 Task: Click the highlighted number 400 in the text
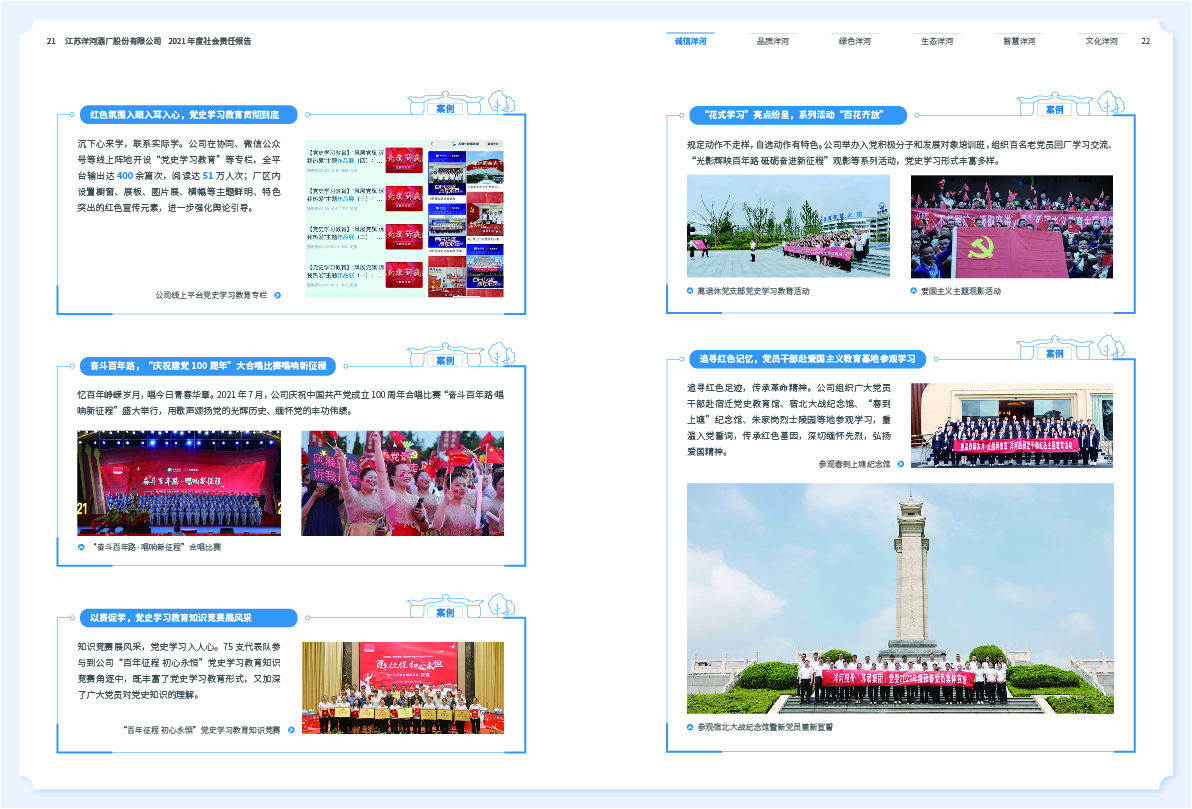[x=125, y=176]
